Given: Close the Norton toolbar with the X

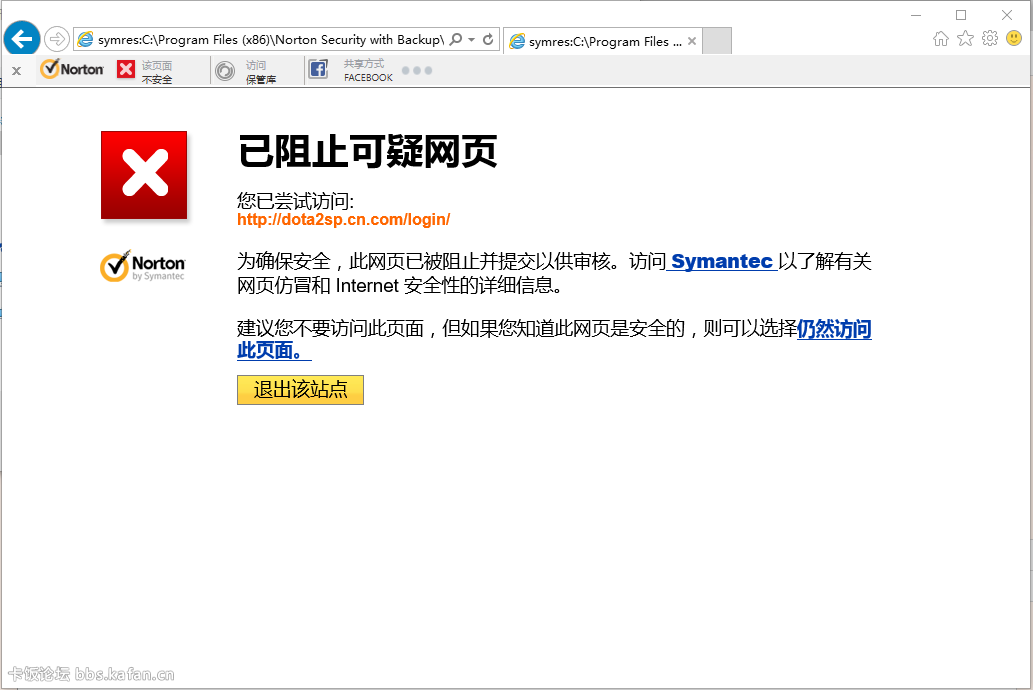Looking at the screenshot, I should (16, 71).
